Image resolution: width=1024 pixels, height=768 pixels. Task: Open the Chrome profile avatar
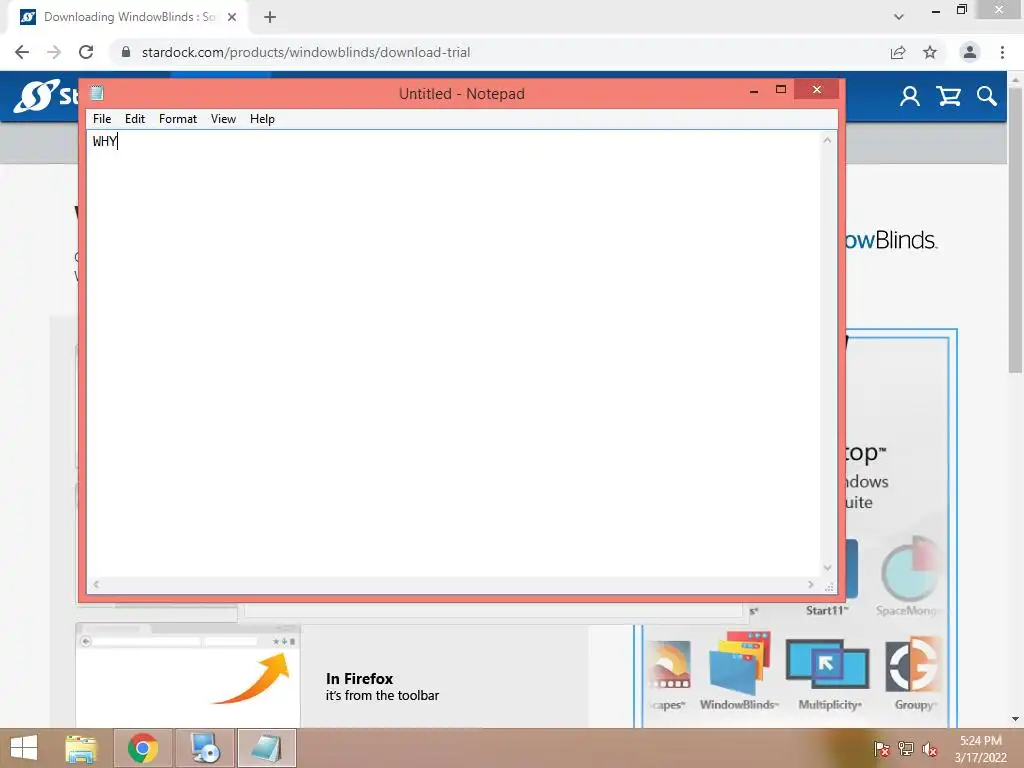(x=970, y=52)
